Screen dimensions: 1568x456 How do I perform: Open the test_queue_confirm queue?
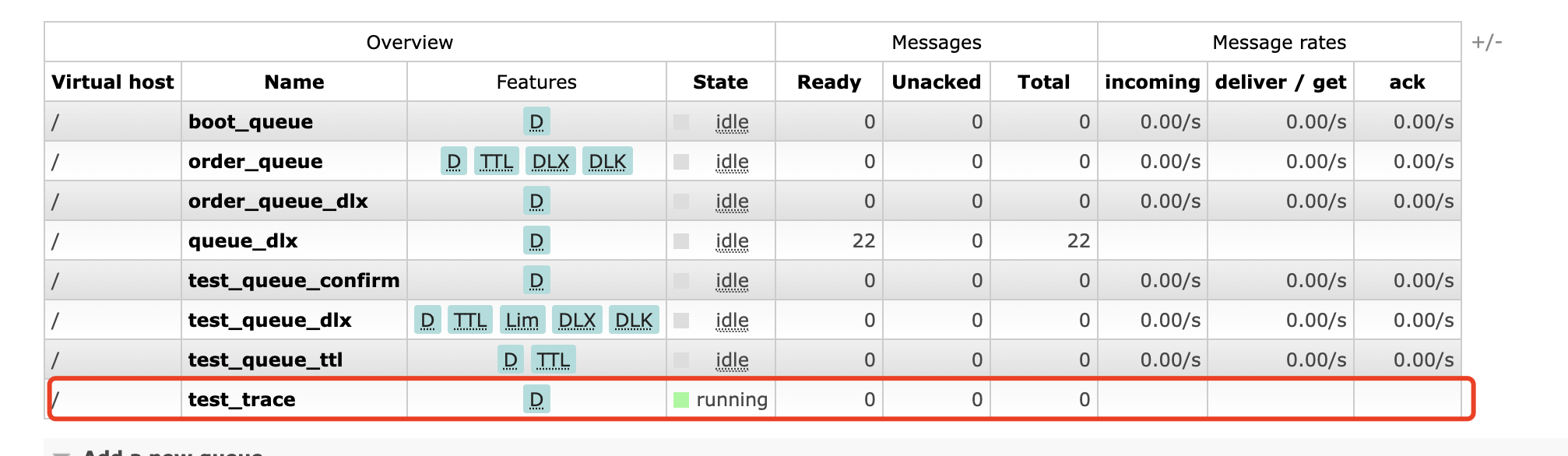[294, 281]
